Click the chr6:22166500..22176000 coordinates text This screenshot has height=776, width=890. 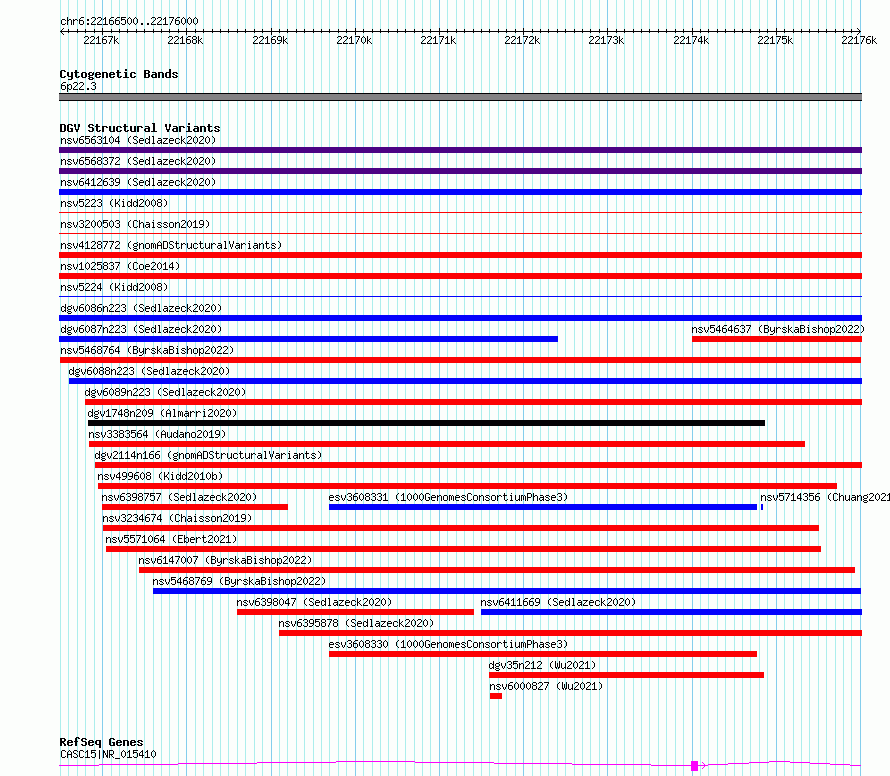129,21
